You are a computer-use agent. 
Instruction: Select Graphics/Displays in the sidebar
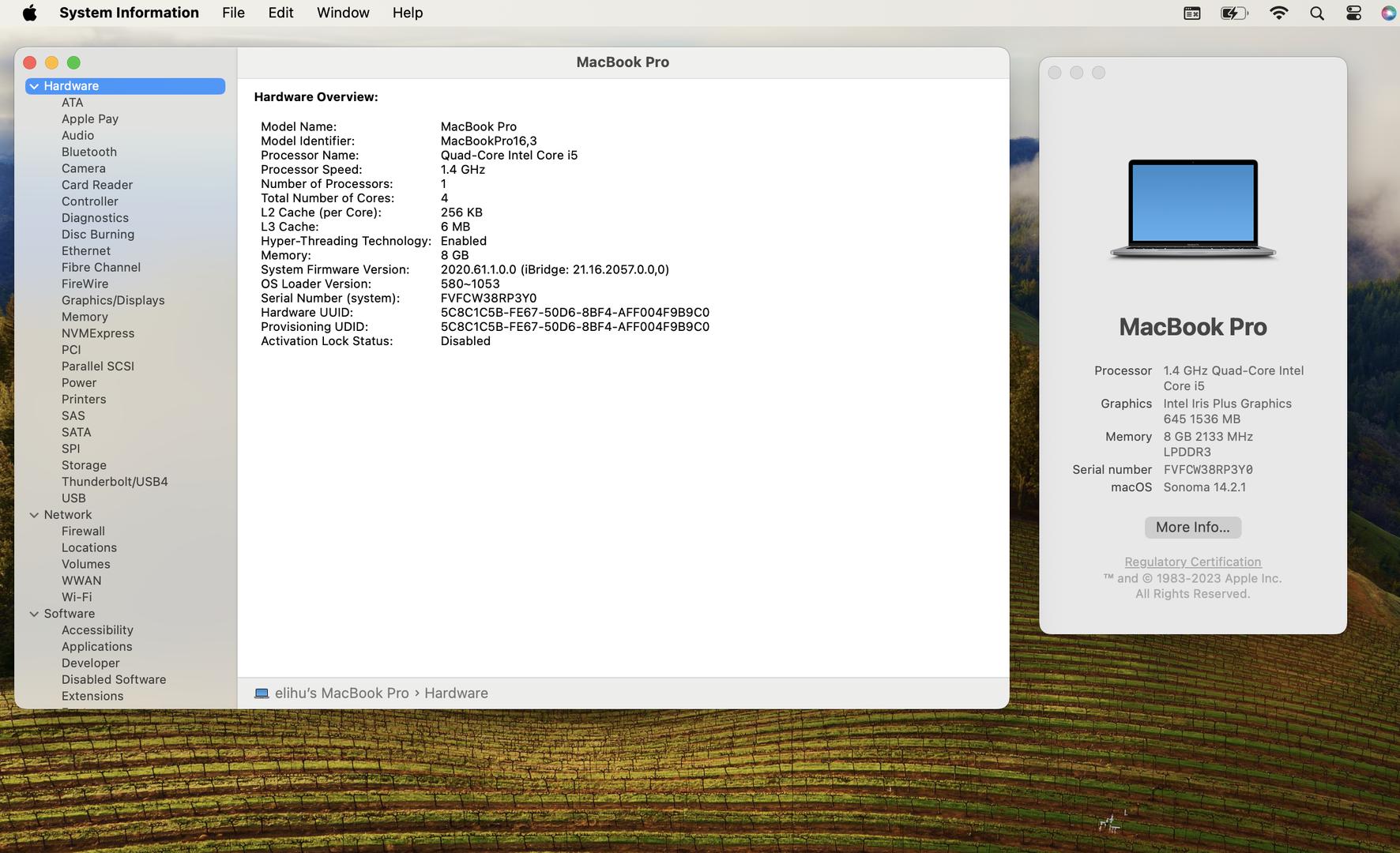(x=113, y=301)
